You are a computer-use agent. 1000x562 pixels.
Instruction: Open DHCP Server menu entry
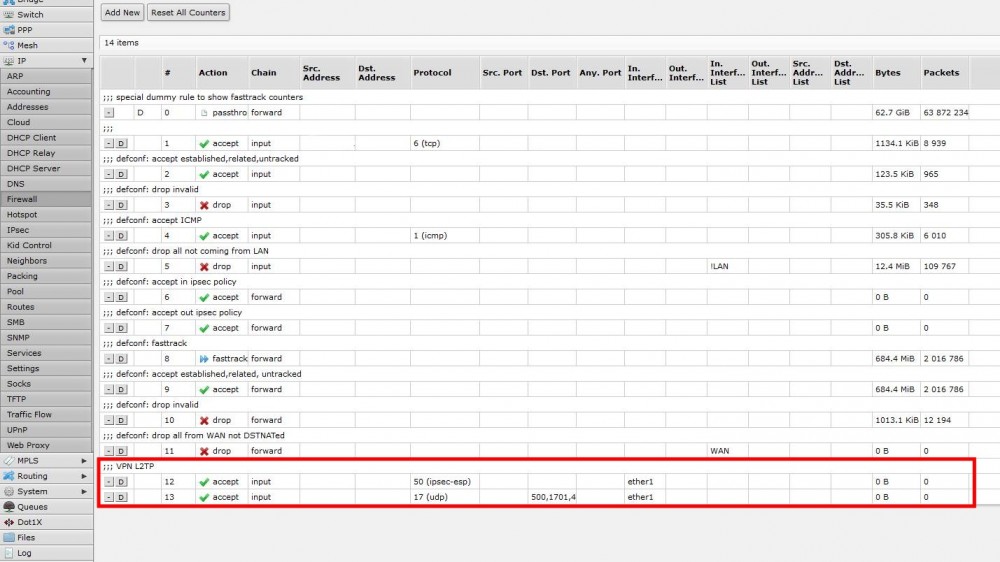(x=33, y=169)
